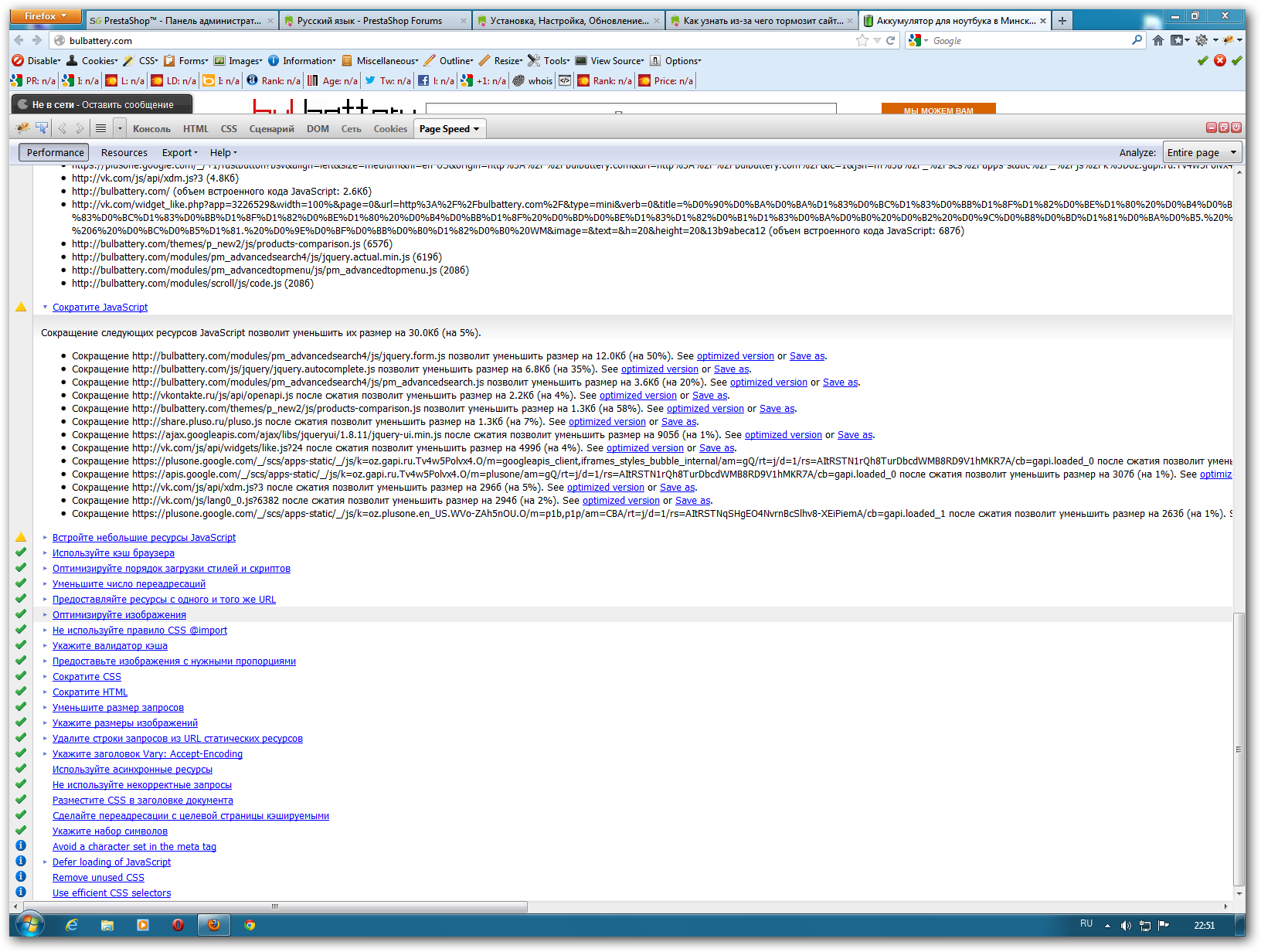Open the View Source menu in Web Developer toolbar
1261x952 pixels.
coord(609,60)
